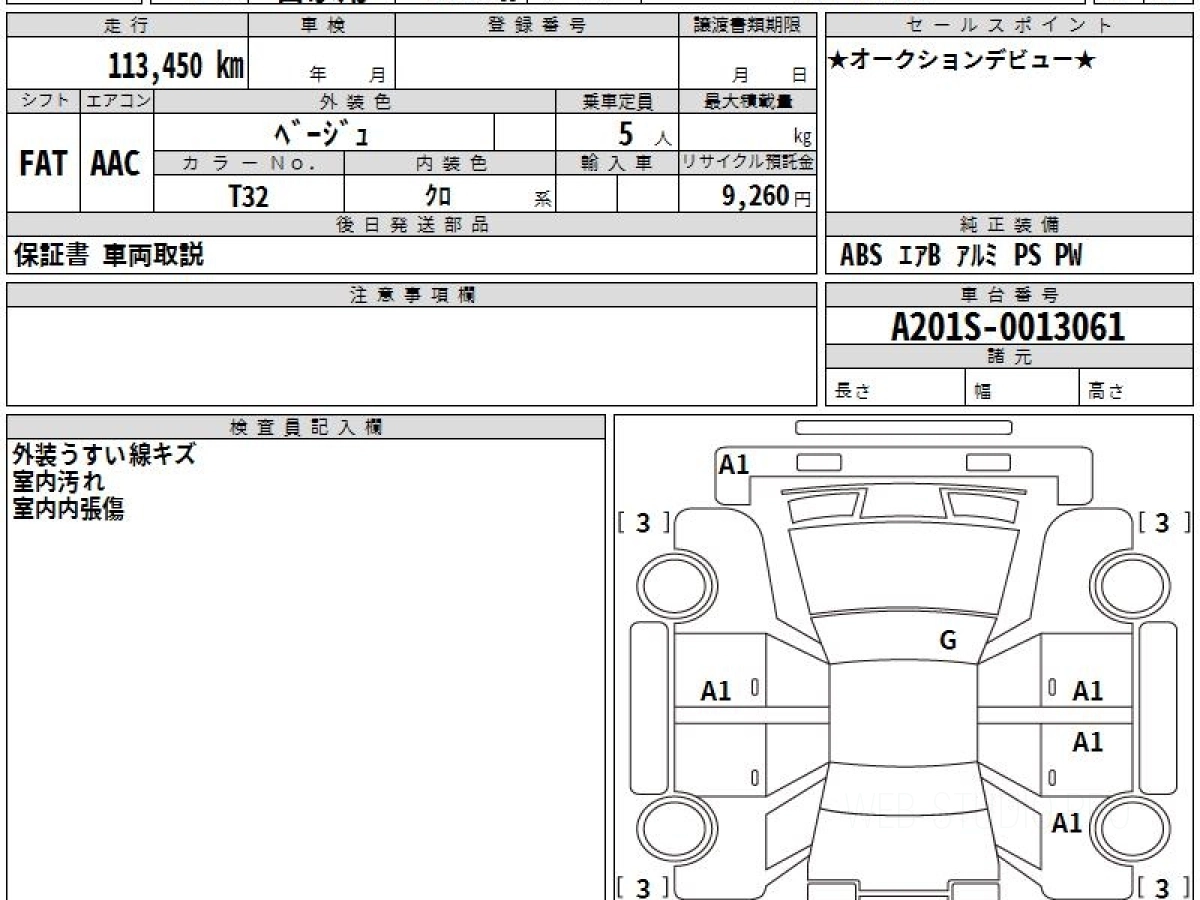Image resolution: width=1200 pixels, height=900 pixels.
Task: Select the A1 mark on the front bumper
Action: click(x=734, y=464)
